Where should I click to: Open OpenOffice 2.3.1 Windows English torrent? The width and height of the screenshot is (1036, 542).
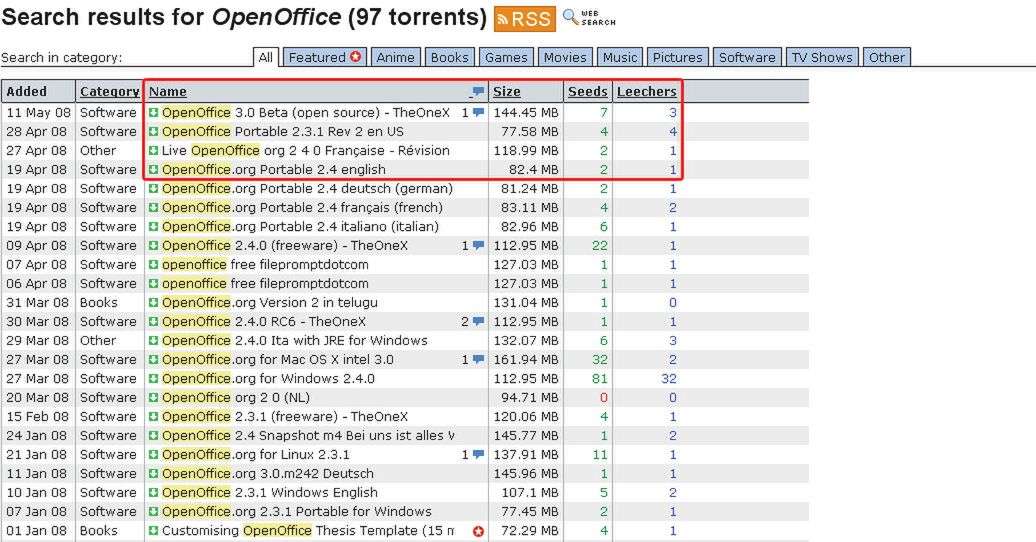270,493
